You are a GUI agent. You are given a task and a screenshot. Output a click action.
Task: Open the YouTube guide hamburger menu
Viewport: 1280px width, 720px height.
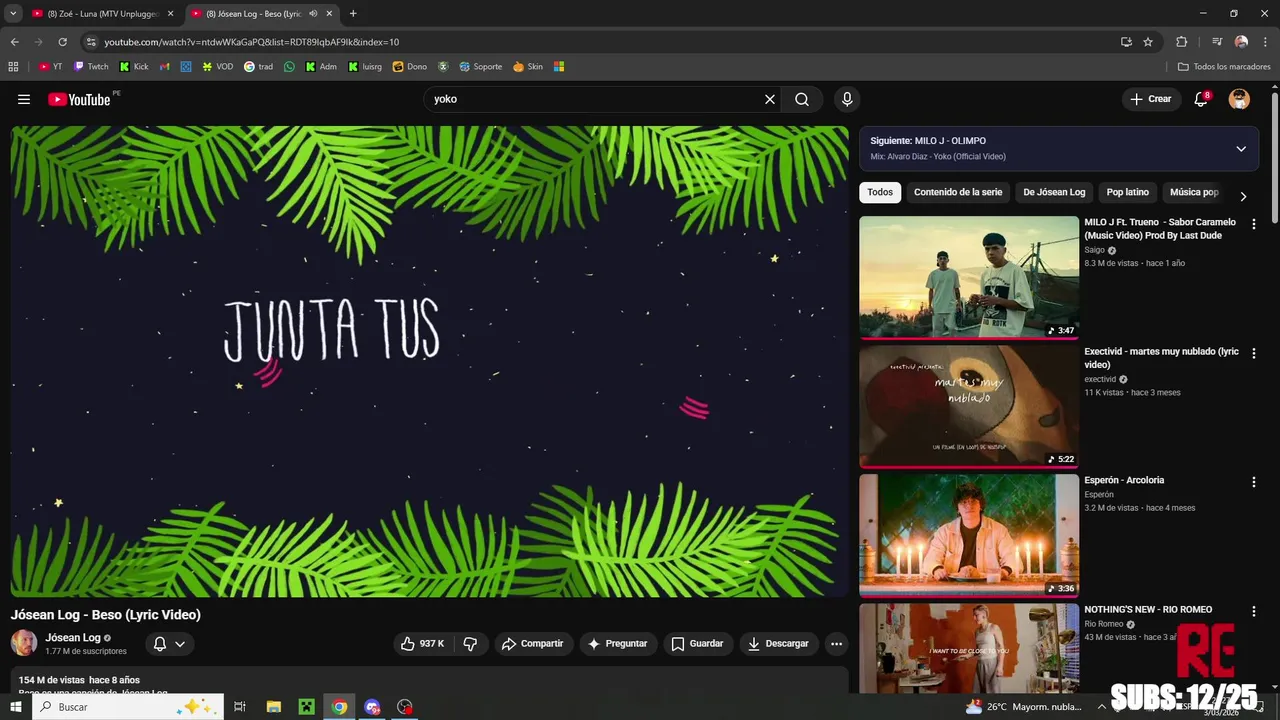tap(24, 99)
